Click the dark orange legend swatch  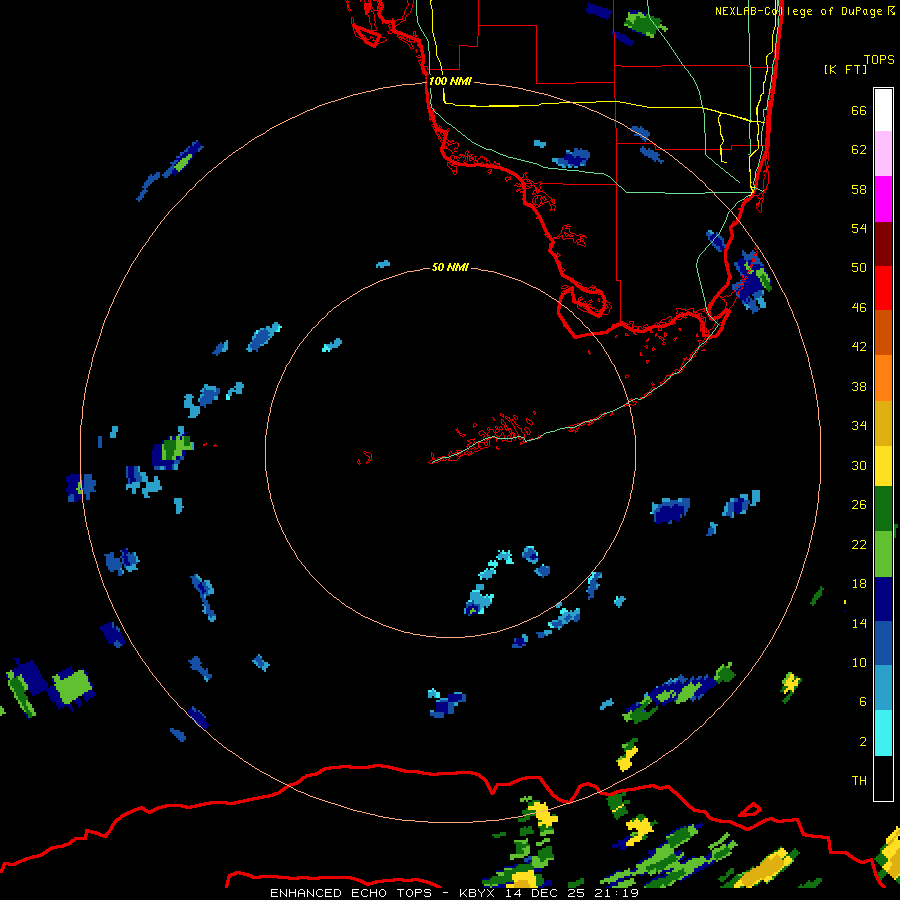pos(883,333)
